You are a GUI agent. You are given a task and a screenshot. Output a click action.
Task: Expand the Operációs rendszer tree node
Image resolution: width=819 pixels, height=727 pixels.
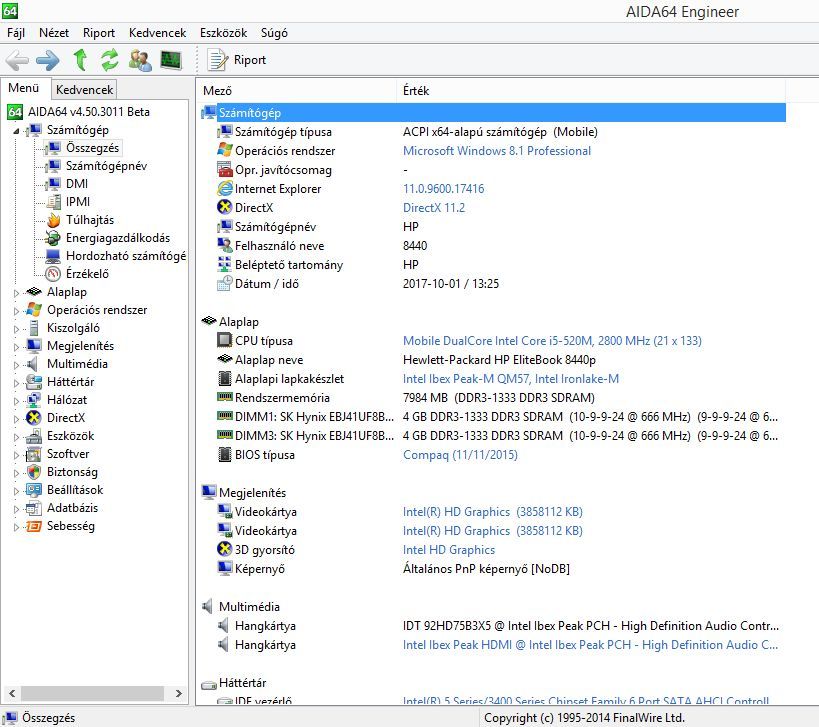[x=16, y=311]
